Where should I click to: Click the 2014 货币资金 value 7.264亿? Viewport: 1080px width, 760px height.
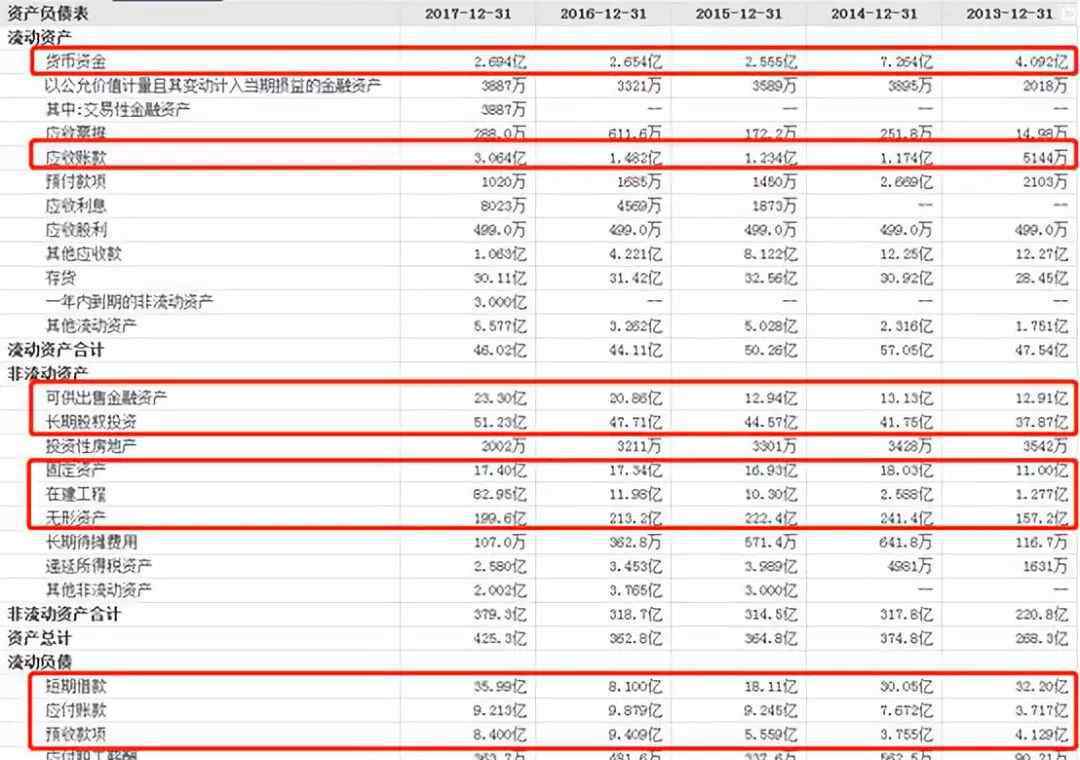coord(906,61)
